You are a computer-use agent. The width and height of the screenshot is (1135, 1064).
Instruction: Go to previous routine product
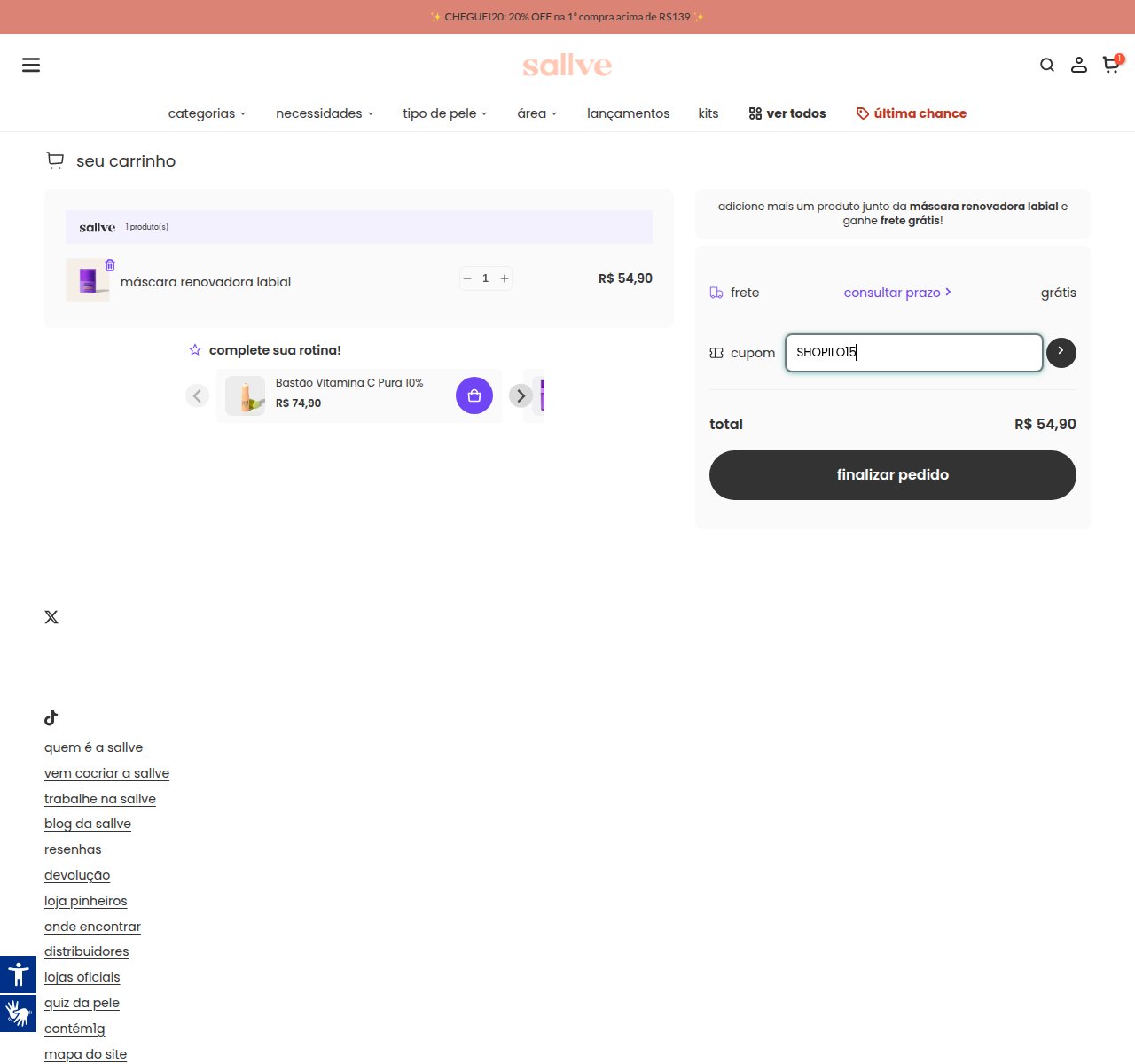(x=197, y=395)
